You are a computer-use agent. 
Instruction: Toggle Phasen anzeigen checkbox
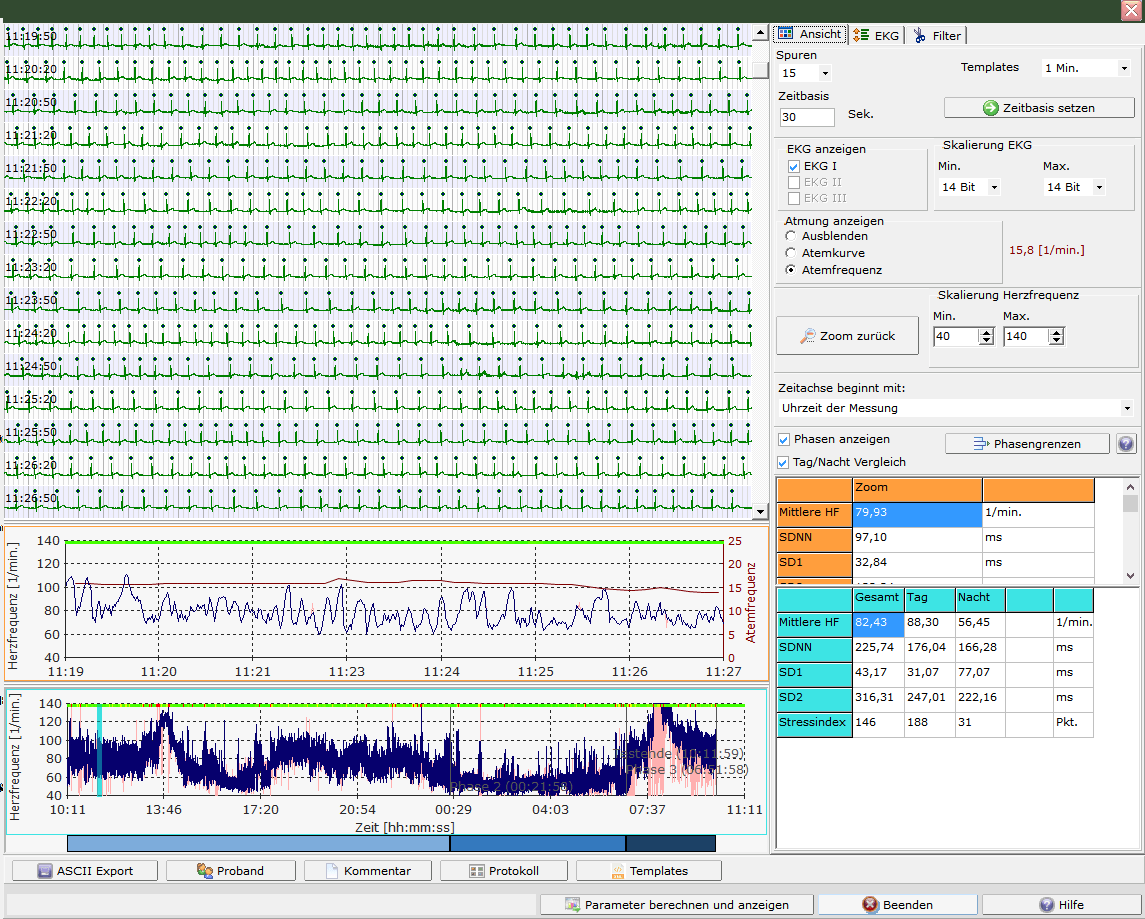pyautogui.click(x=784, y=439)
